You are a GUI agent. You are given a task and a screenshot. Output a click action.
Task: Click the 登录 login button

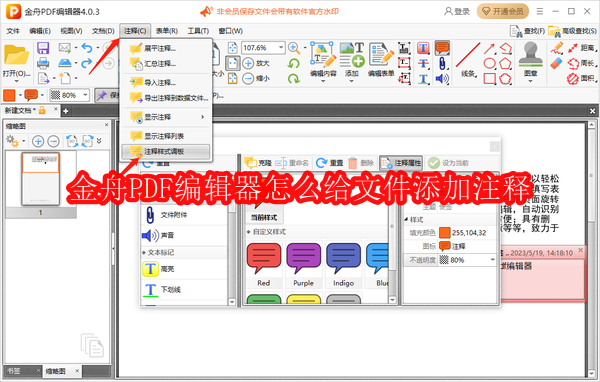457,11
